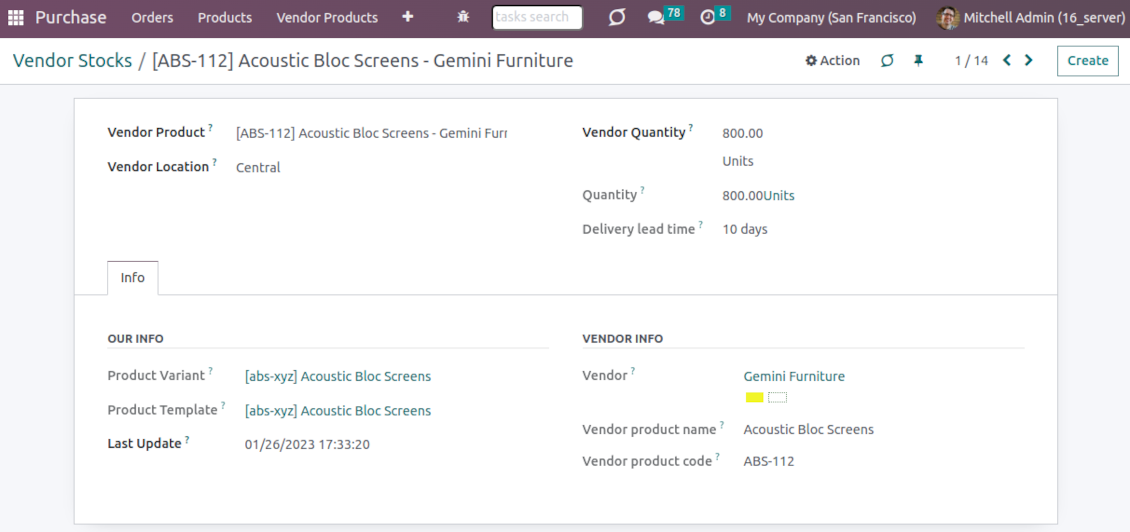Open the clock activities icon with badge 8
This screenshot has width=1130, height=532.
[x=708, y=17]
